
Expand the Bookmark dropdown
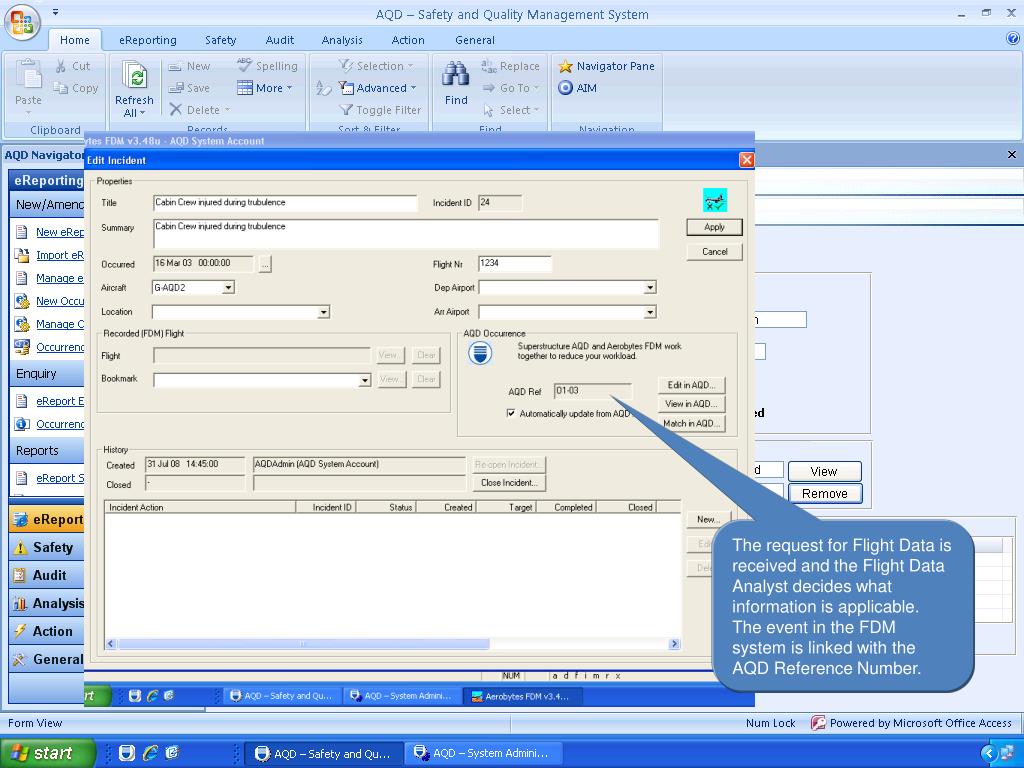(x=365, y=380)
